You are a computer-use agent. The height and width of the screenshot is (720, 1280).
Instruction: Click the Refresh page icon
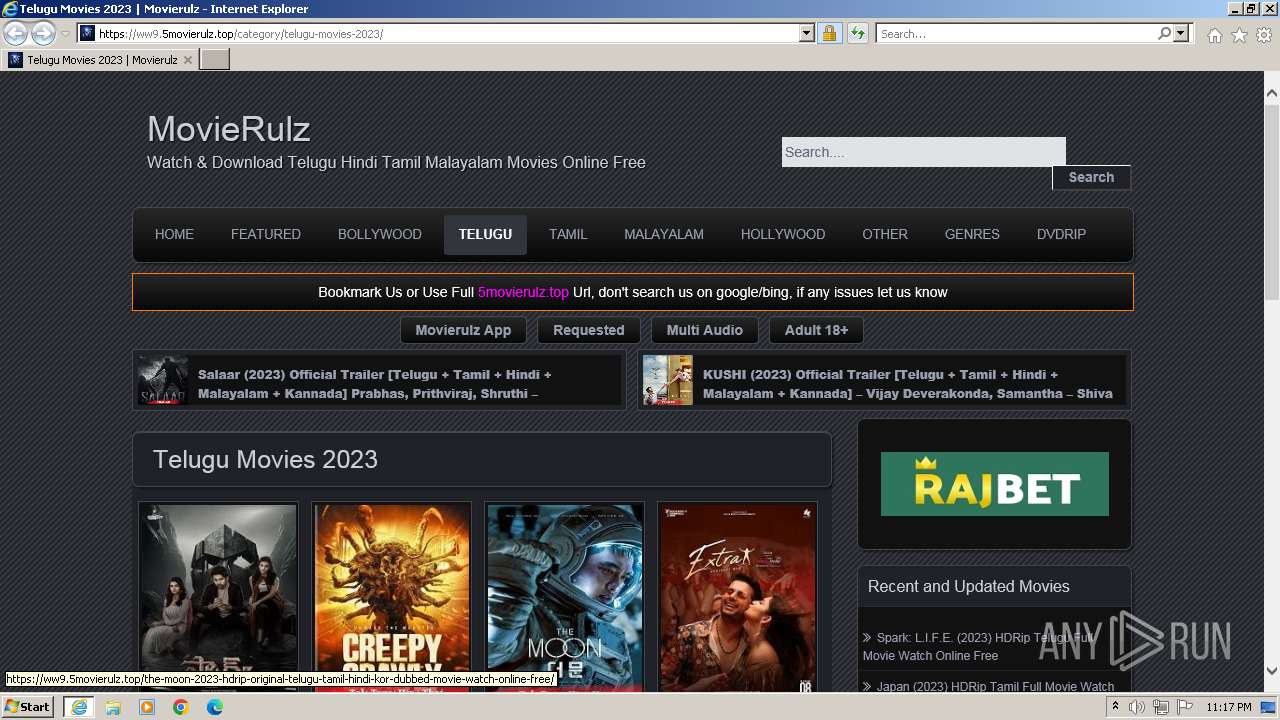click(x=857, y=33)
